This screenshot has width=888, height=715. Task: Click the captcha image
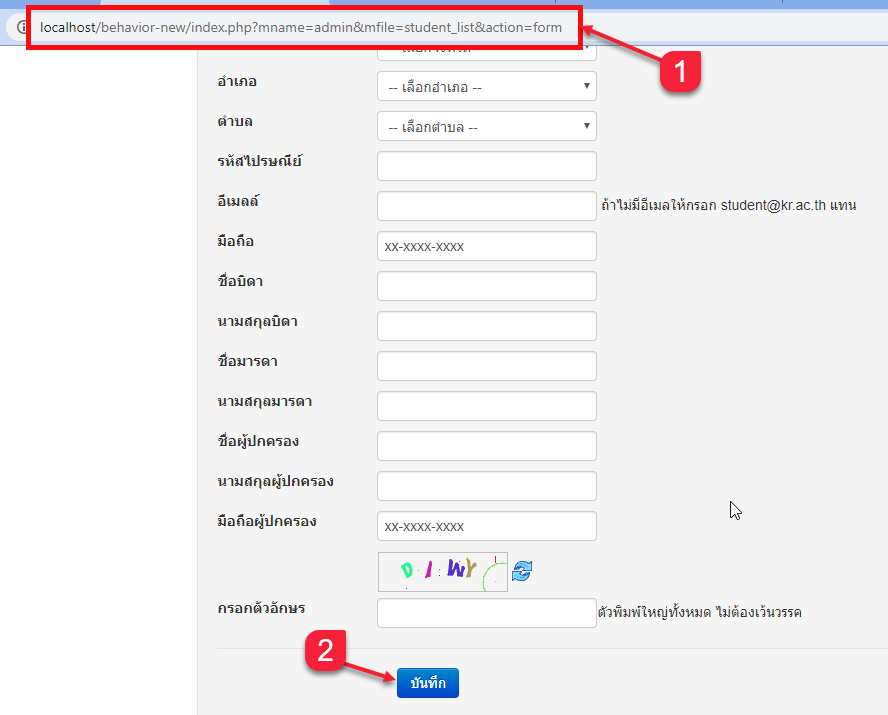pyautogui.click(x=443, y=572)
